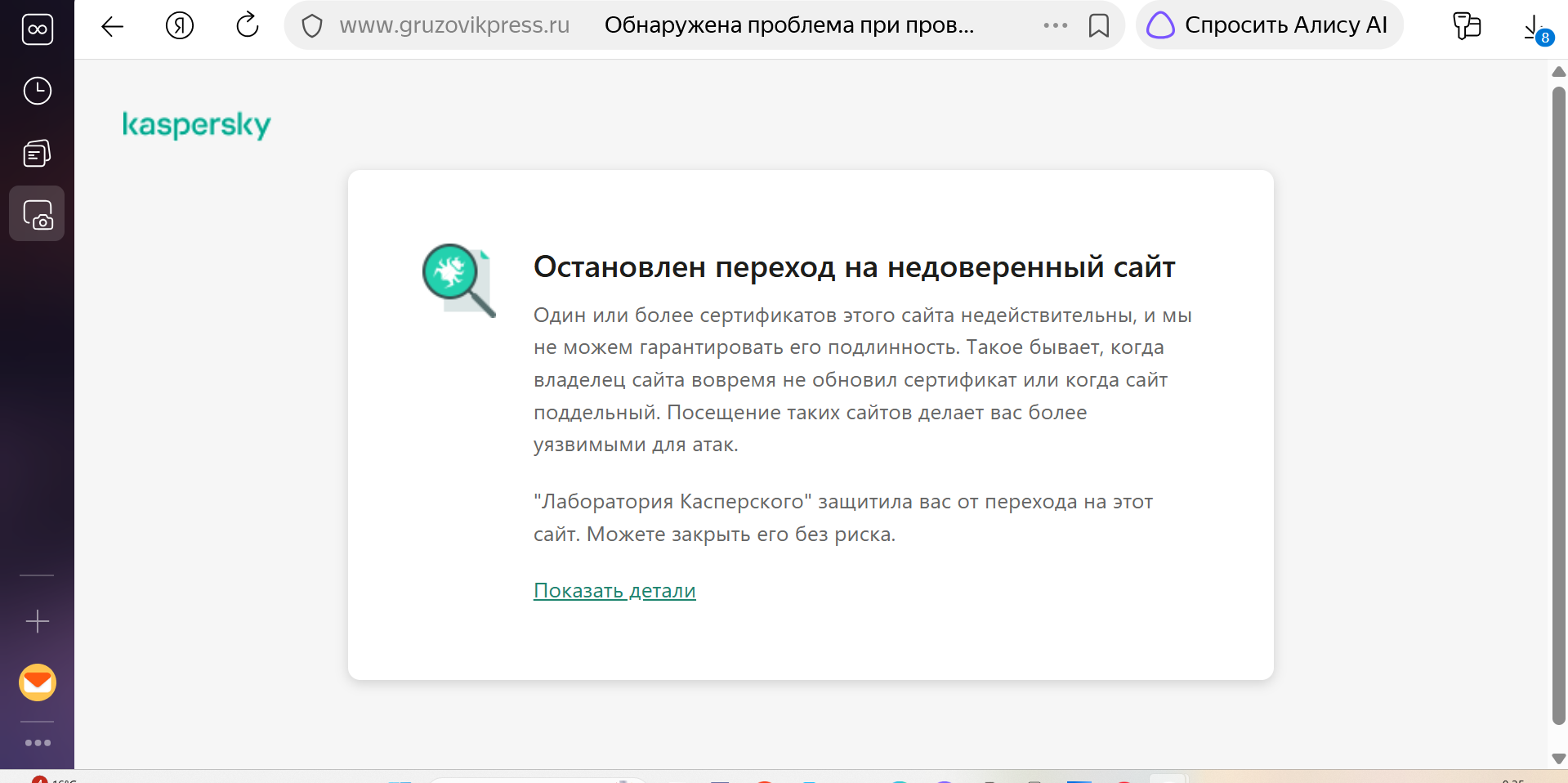Open the Yandex Mail envelope icon
The image size is (1568, 783).
click(x=38, y=682)
